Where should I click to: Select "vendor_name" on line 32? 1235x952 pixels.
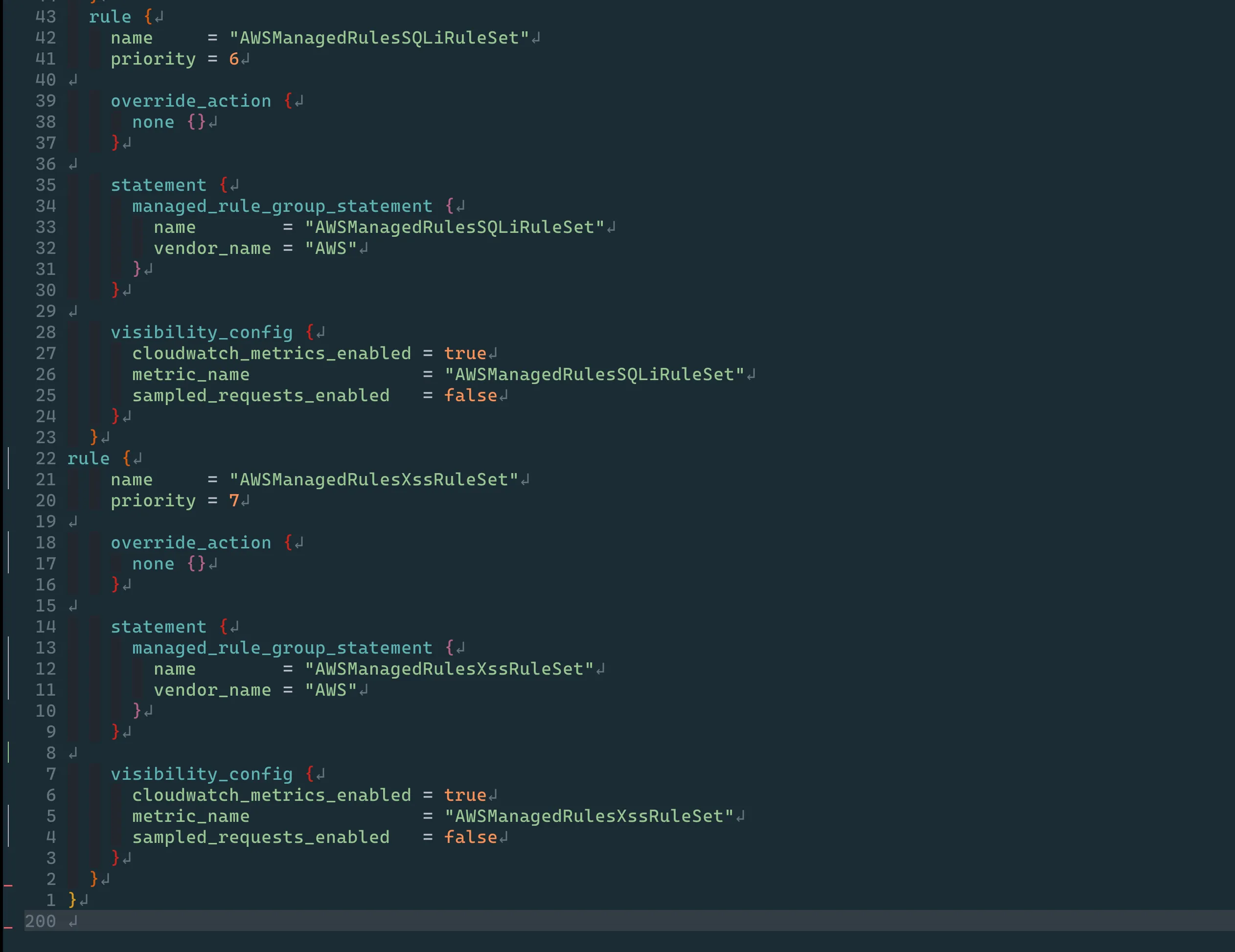click(x=213, y=248)
